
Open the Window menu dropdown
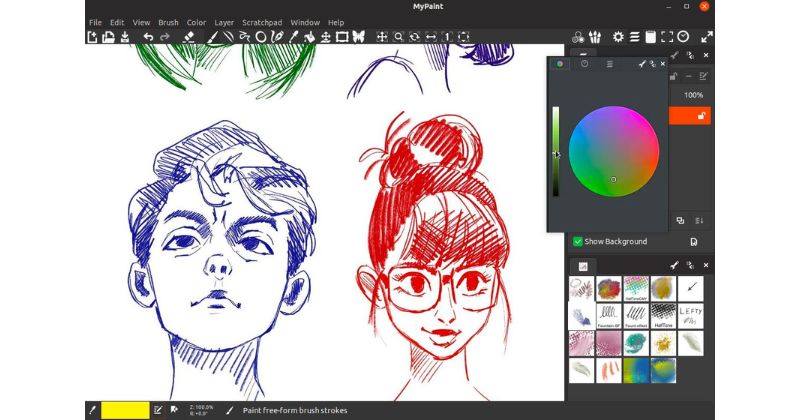click(305, 22)
